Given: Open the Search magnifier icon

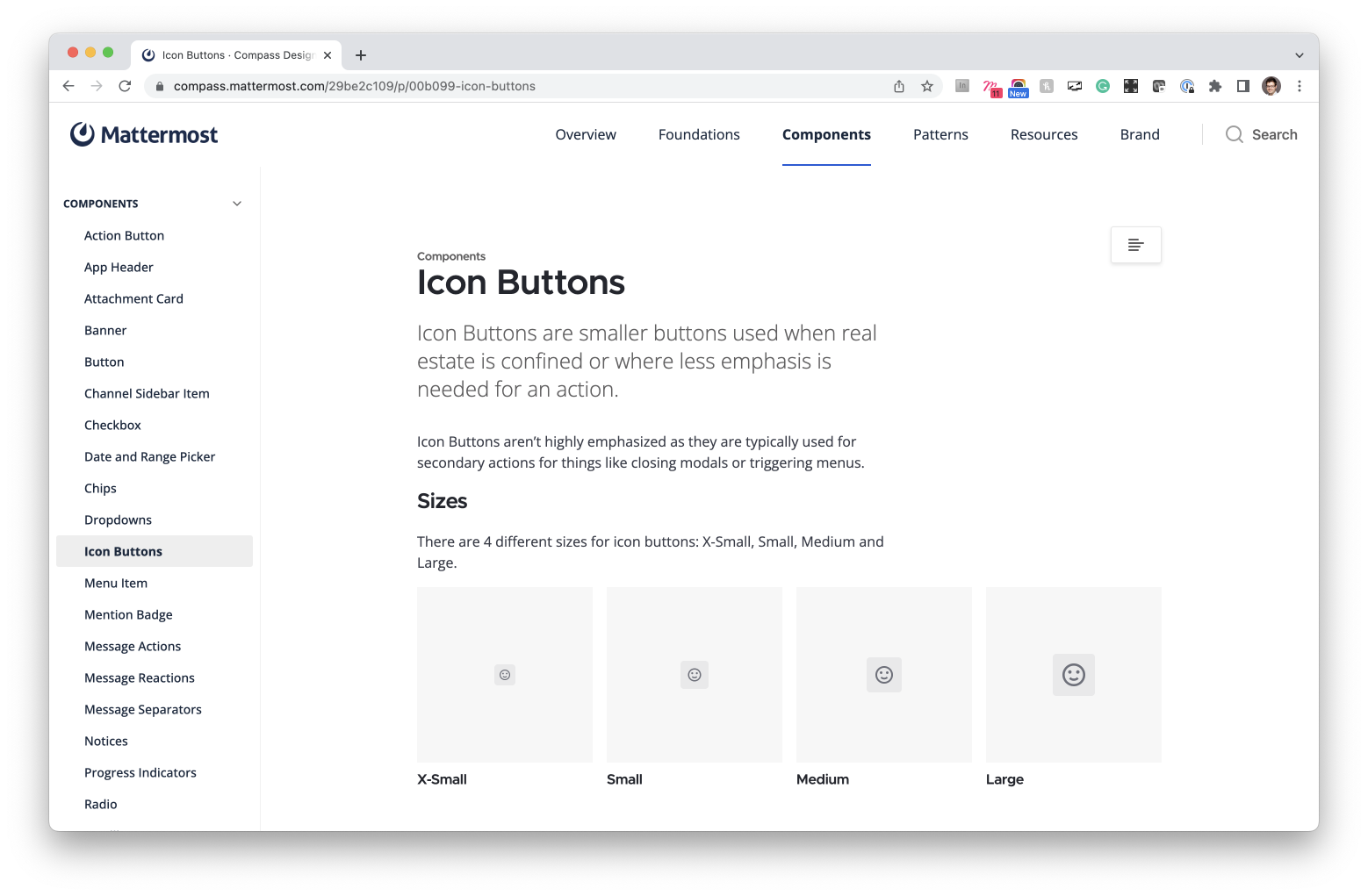Looking at the screenshot, I should coord(1234,134).
